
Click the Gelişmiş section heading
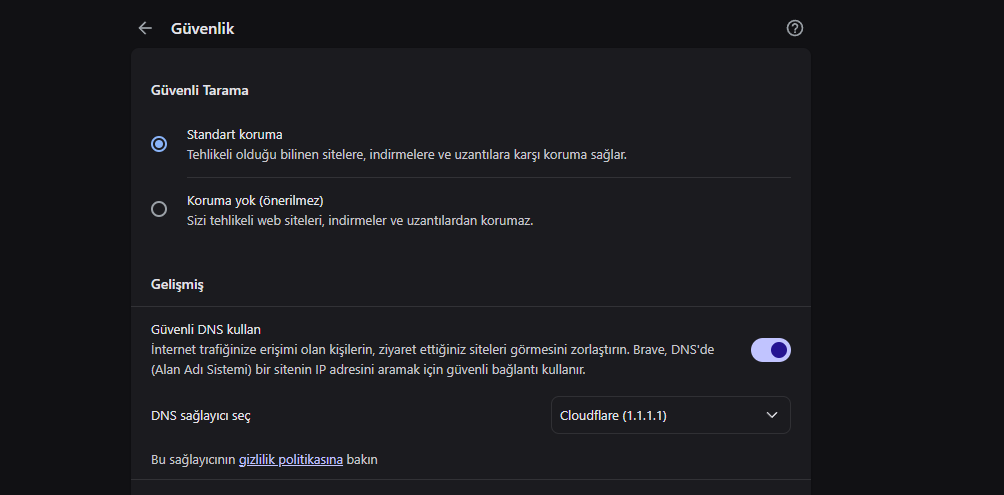(x=177, y=284)
